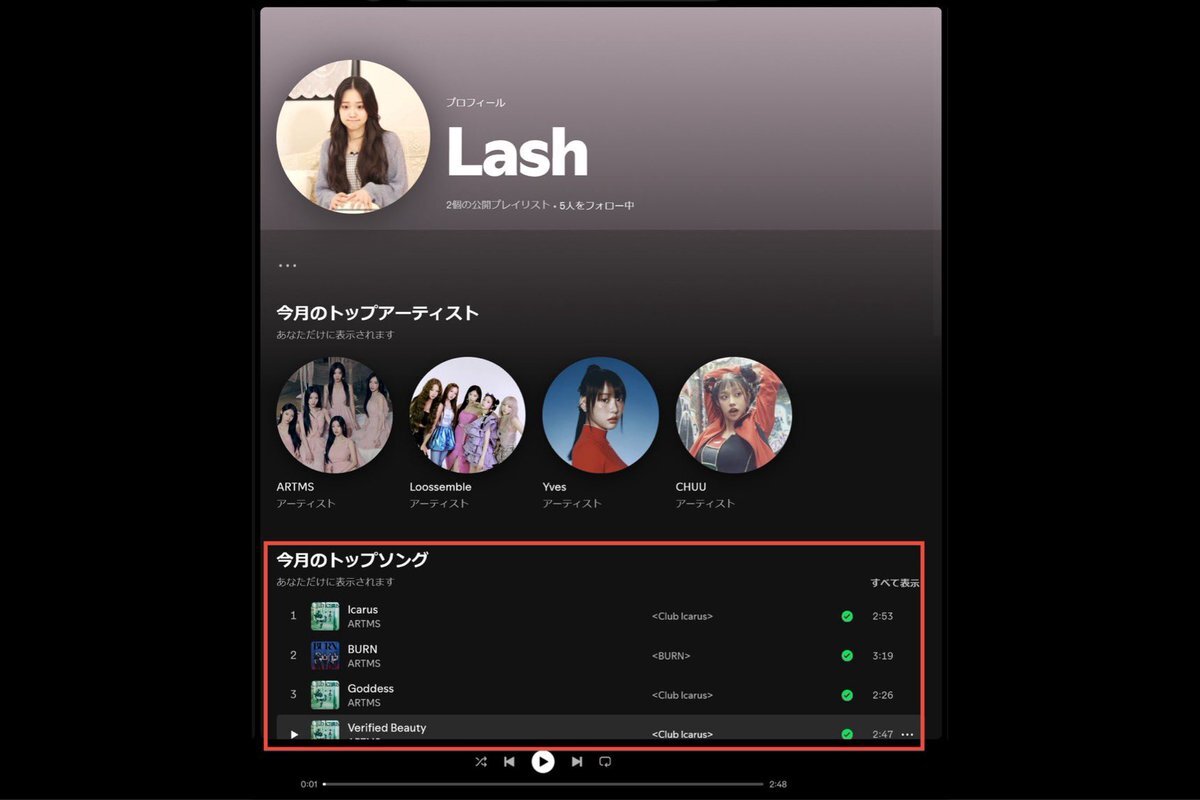The width and height of the screenshot is (1200, 800).
Task: Open the ARTMS artist photo
Action: pyautogui.click(x=334, y=415)
